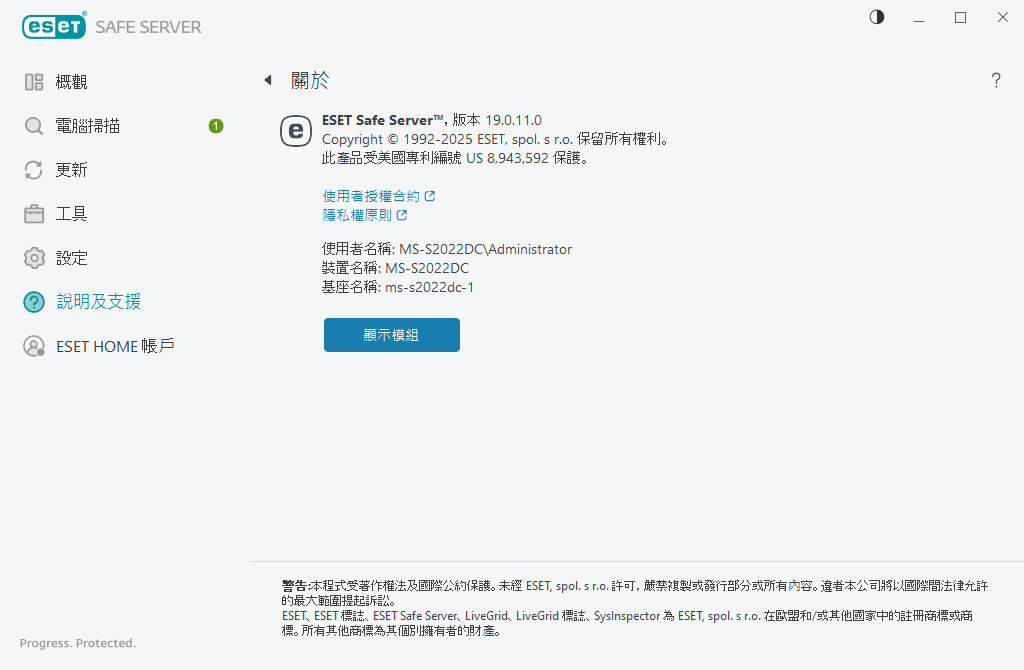Click the SAFE SERVER title text

(148, 27)
